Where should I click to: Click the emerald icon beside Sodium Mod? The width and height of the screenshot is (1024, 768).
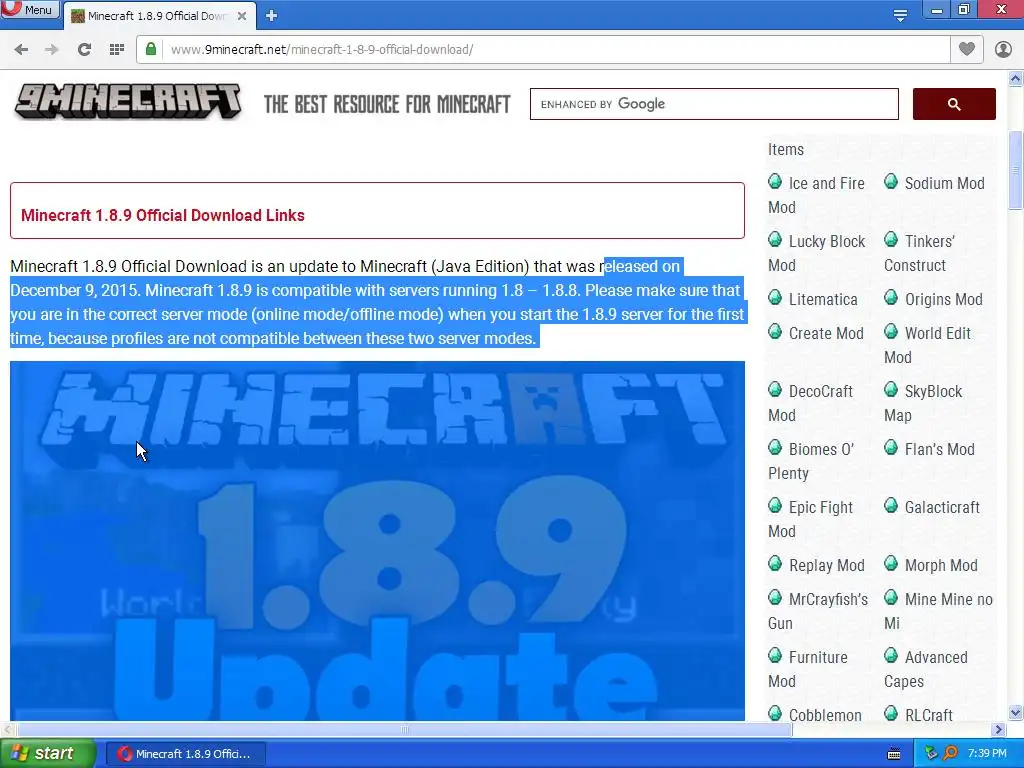click(891, 182)
